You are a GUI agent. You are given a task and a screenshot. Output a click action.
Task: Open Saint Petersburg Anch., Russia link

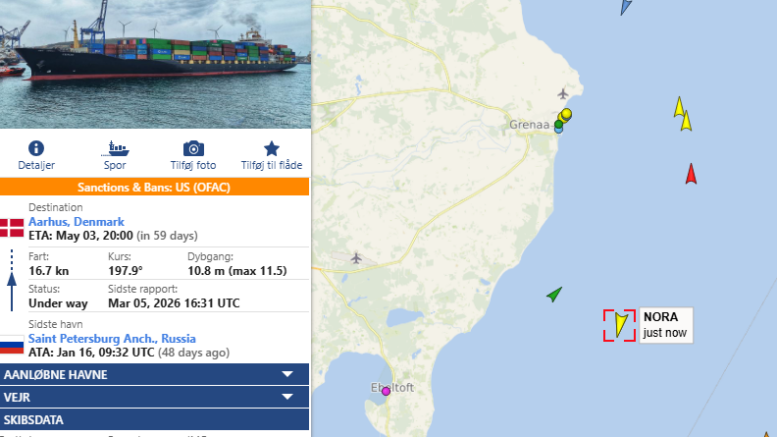(112, 338)
